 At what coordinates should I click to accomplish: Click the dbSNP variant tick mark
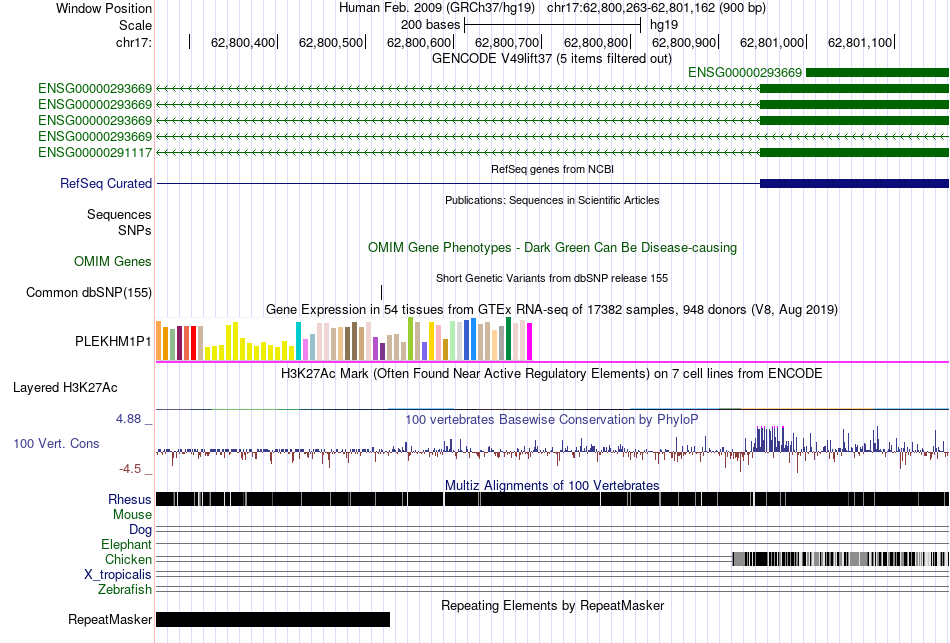[x=381, y=293]
